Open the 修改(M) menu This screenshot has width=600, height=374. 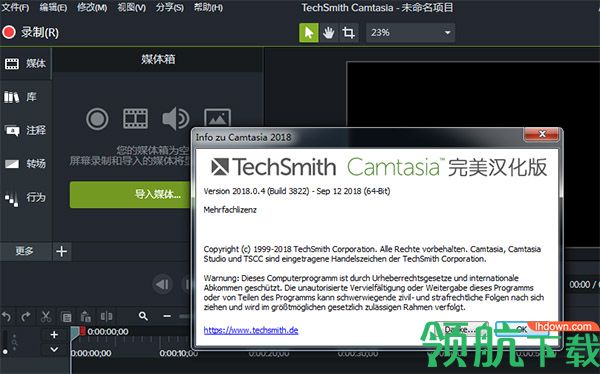pyautogui.click(x=92, y=7)
